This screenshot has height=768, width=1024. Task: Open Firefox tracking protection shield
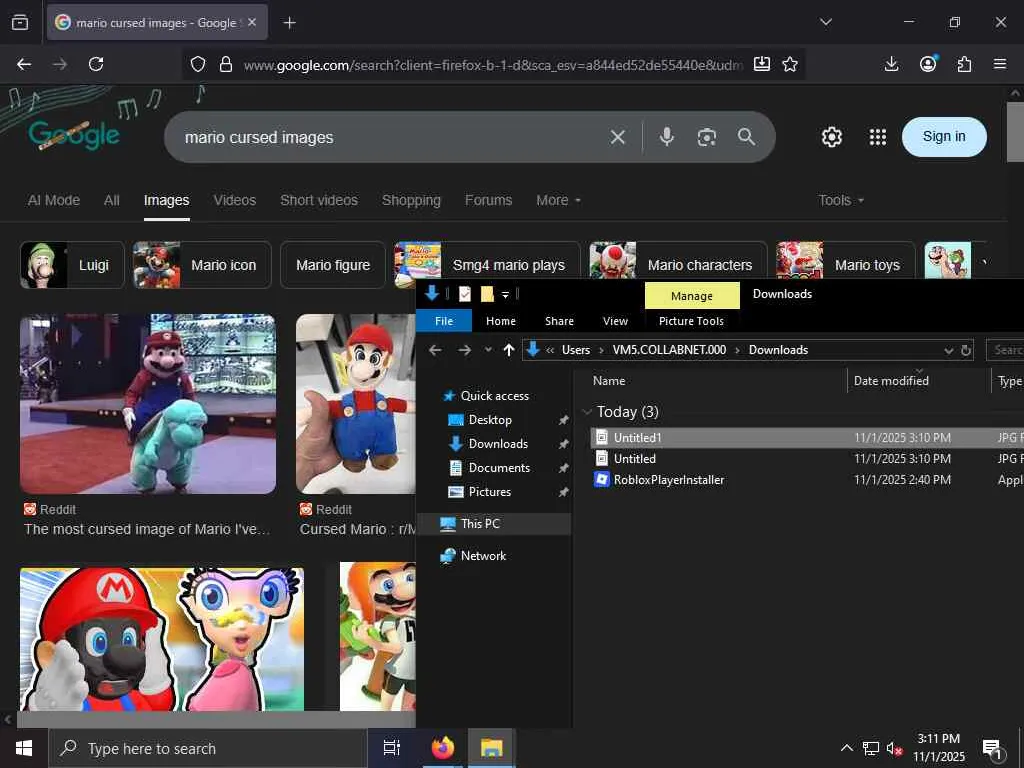pos(198,64)
